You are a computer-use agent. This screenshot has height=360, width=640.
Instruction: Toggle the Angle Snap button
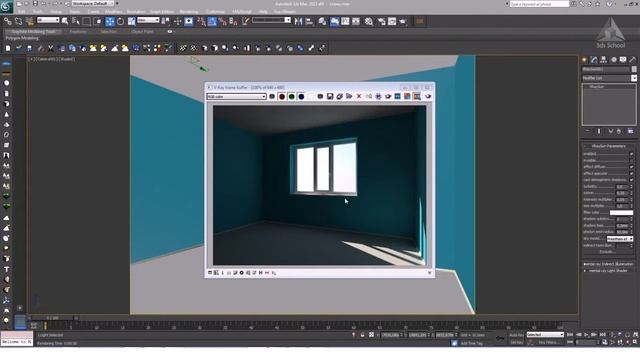(212, 21)
